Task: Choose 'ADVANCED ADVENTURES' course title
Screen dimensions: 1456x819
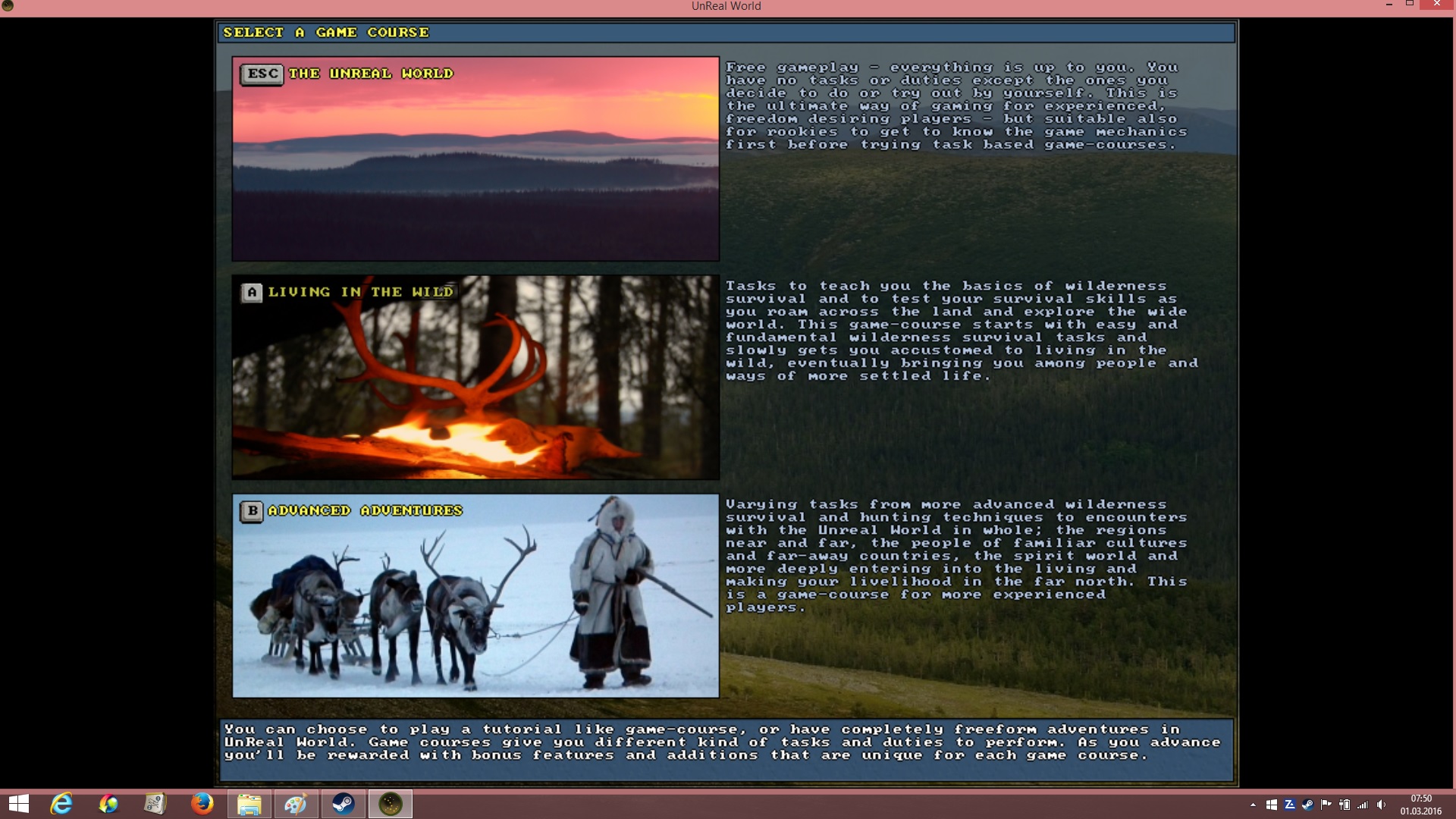Action: pyautogui.click(x=366, y=510)
